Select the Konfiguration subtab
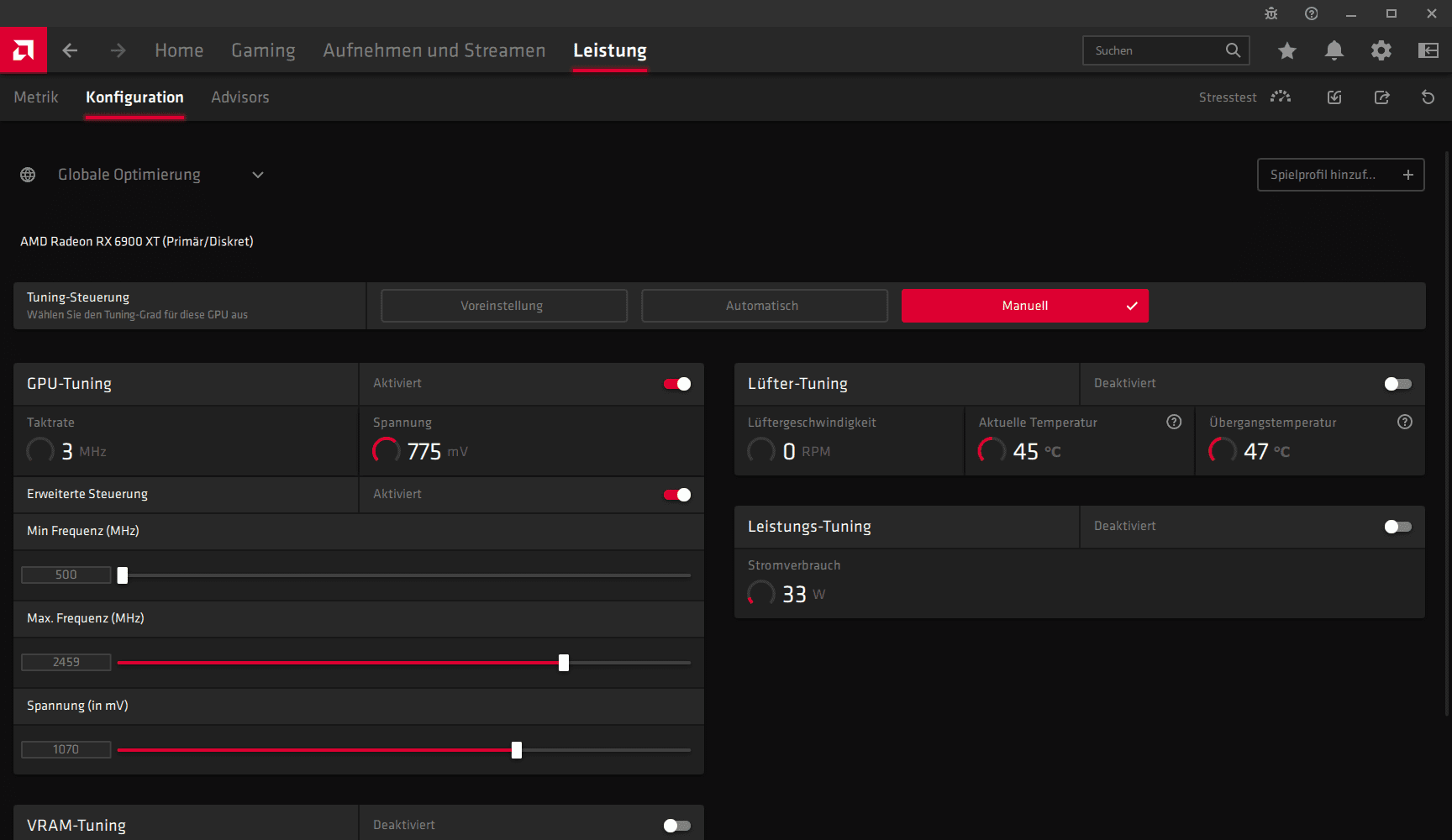 point(134,97)
